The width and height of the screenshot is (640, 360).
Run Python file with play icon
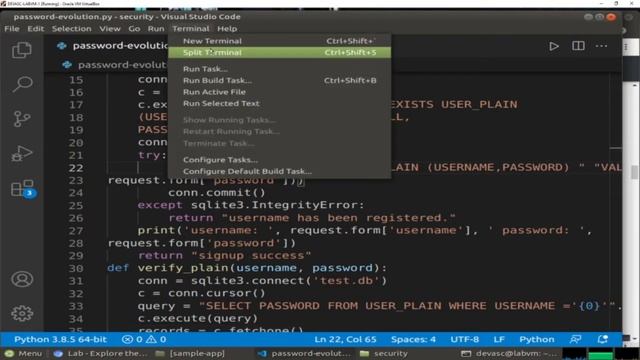tap(554, 46)
